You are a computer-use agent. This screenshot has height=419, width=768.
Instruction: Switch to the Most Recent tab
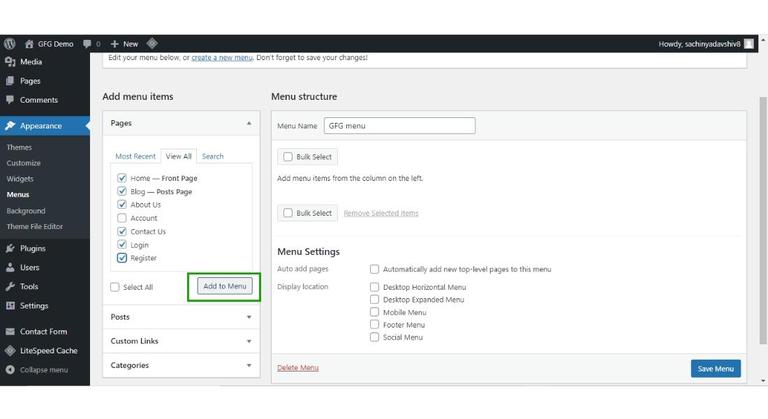coord(135,157)
